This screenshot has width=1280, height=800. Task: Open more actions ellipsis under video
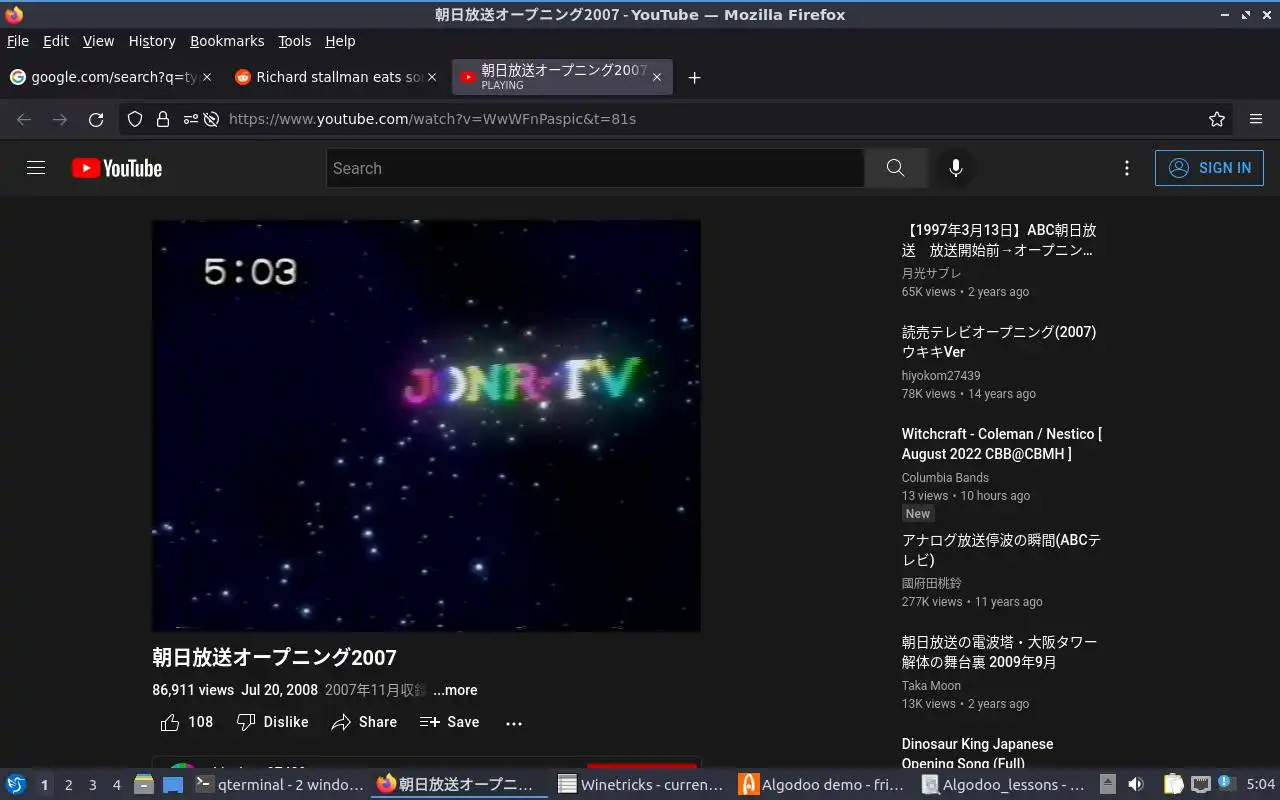click(x=514, y=723)
